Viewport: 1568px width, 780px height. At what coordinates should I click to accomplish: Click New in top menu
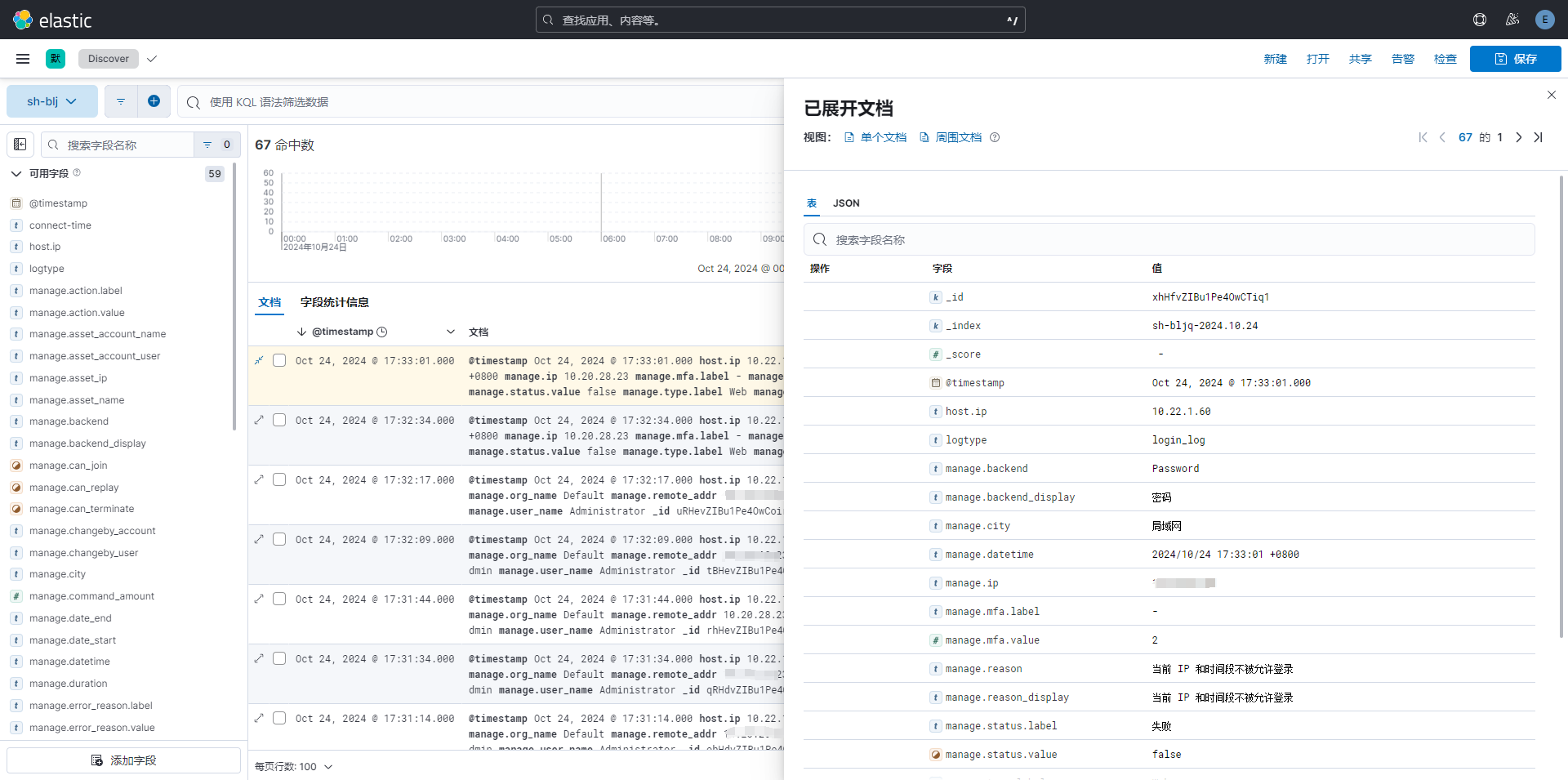(1275, 59)
